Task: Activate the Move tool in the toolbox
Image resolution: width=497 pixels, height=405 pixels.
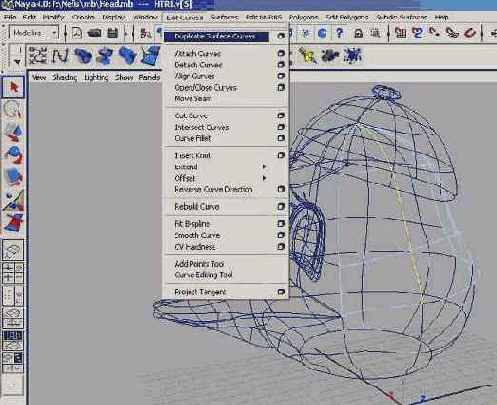Action: [x=14, y=131]
